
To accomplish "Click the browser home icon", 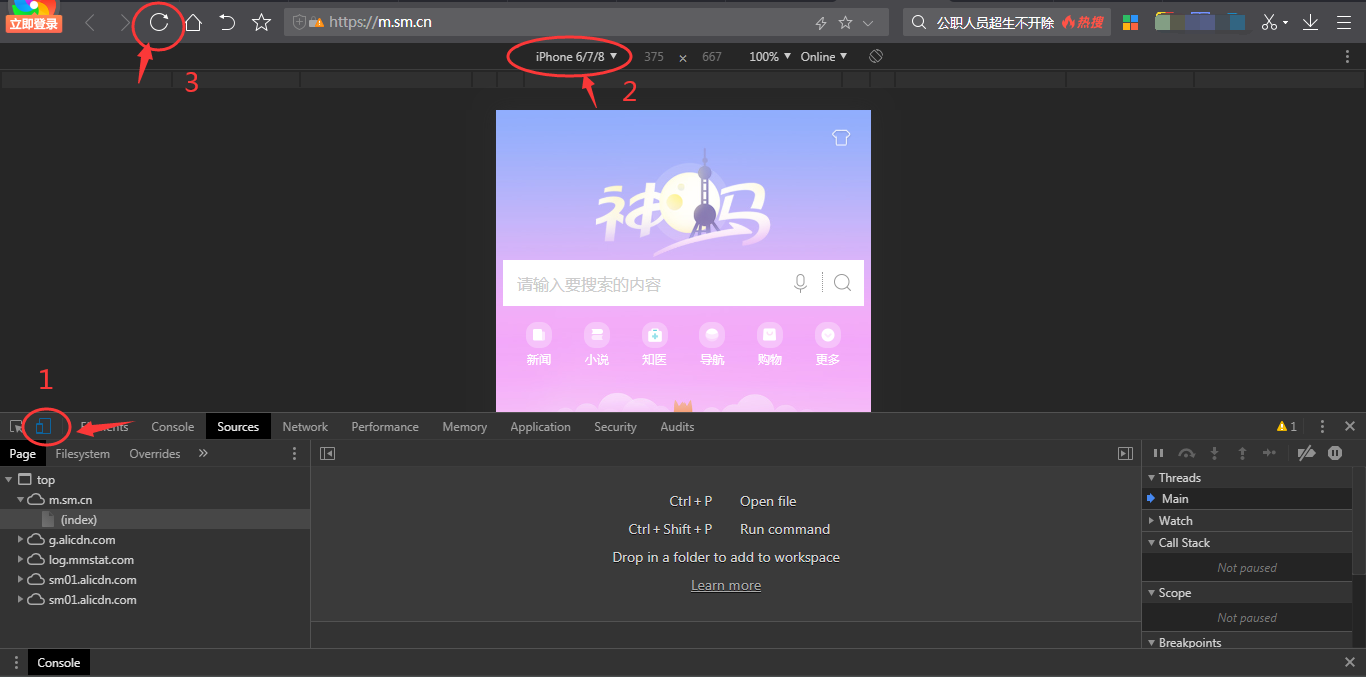I will pos(193,22).
